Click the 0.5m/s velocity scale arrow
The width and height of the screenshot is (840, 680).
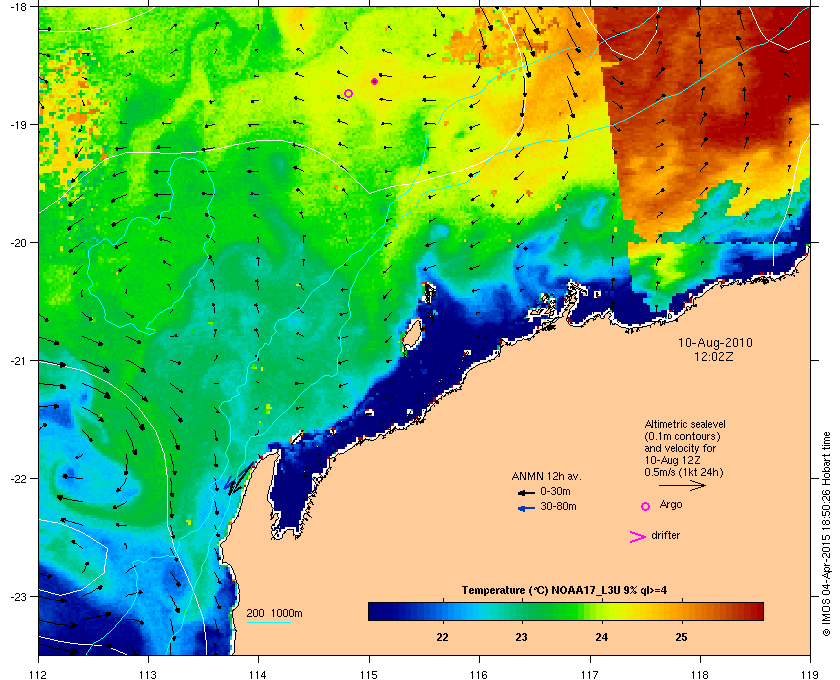(x=682, y=485)
